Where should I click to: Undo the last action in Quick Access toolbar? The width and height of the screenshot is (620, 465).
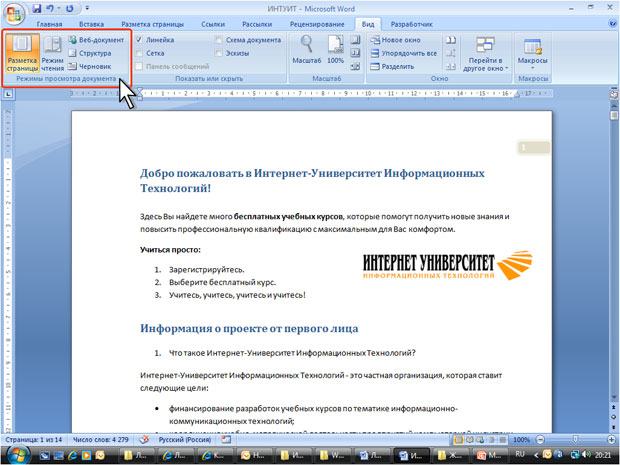tap(50, 8)
